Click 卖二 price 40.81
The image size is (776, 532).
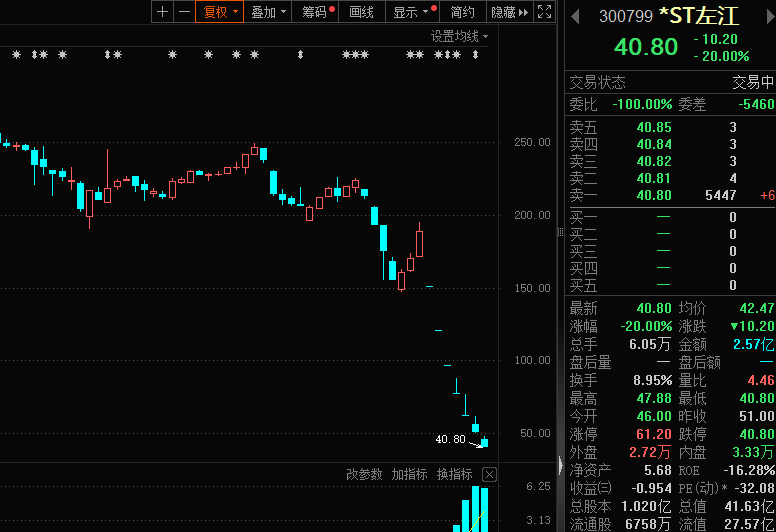[x=654, y=178]
